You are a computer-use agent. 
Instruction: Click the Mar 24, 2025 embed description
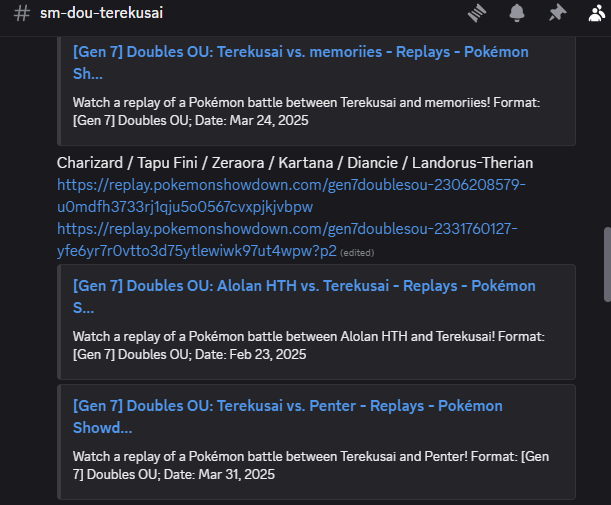click(306, 111)
